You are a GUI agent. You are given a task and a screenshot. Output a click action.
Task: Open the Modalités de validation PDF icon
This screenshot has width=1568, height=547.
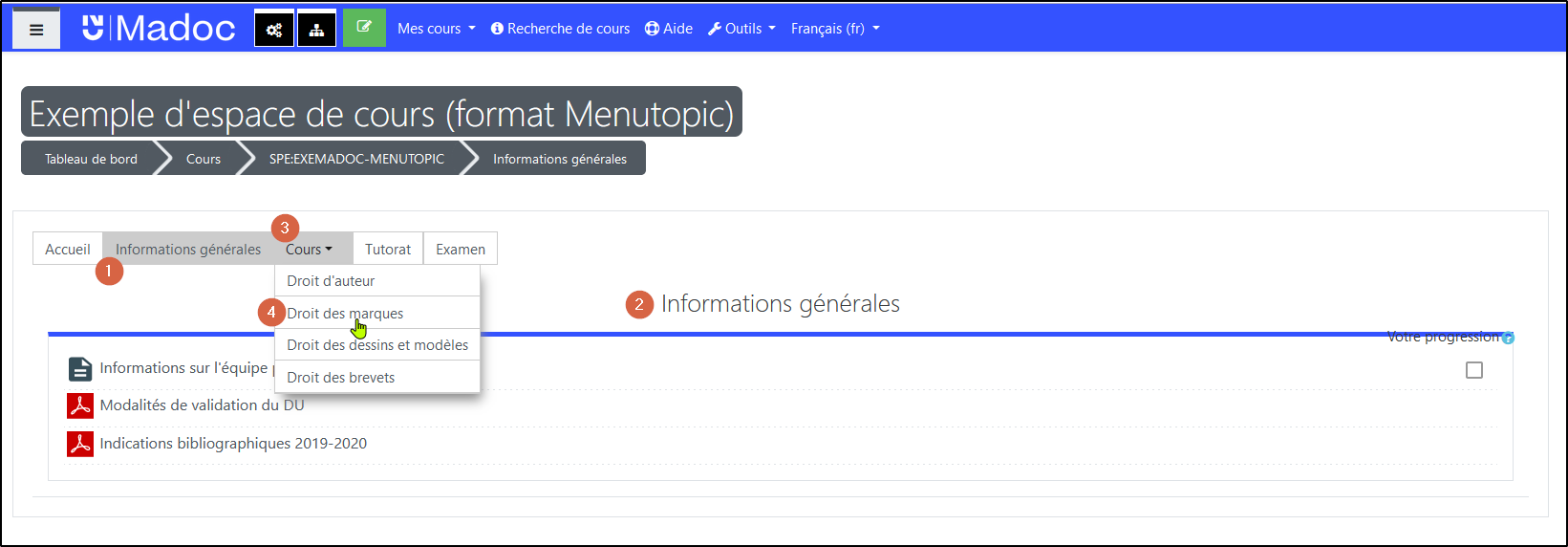[79, 405]
